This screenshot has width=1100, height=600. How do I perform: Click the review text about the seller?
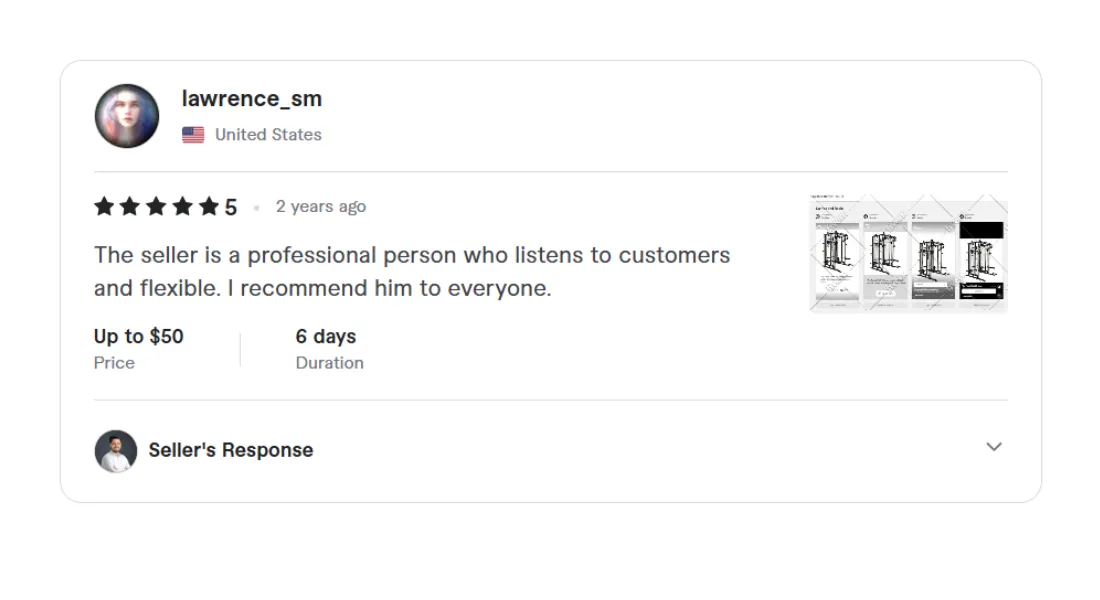pos(412,271)
